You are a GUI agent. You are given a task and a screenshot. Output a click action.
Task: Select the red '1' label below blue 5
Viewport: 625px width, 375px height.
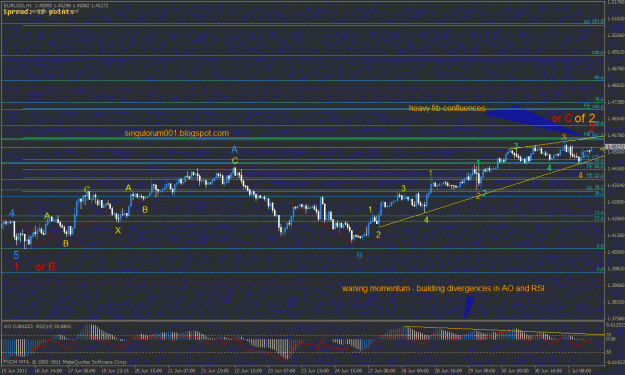[x=16, y=267]
